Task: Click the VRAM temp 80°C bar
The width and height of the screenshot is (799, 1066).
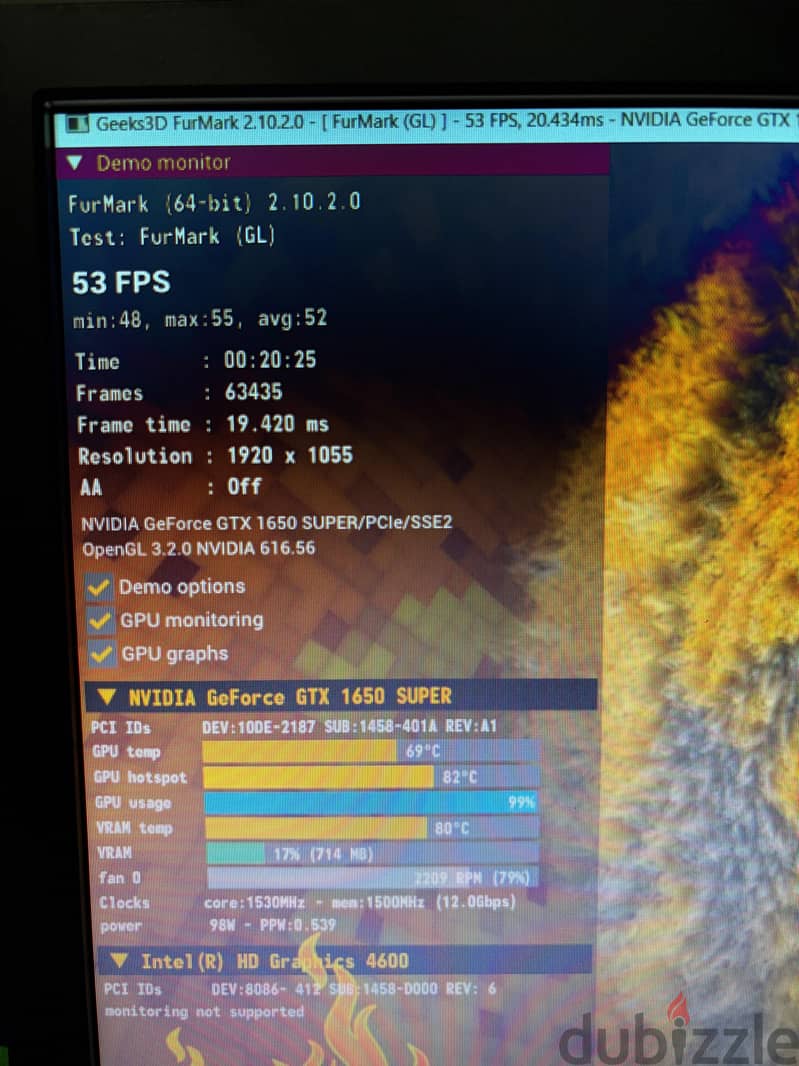Action: coord(372,828)
